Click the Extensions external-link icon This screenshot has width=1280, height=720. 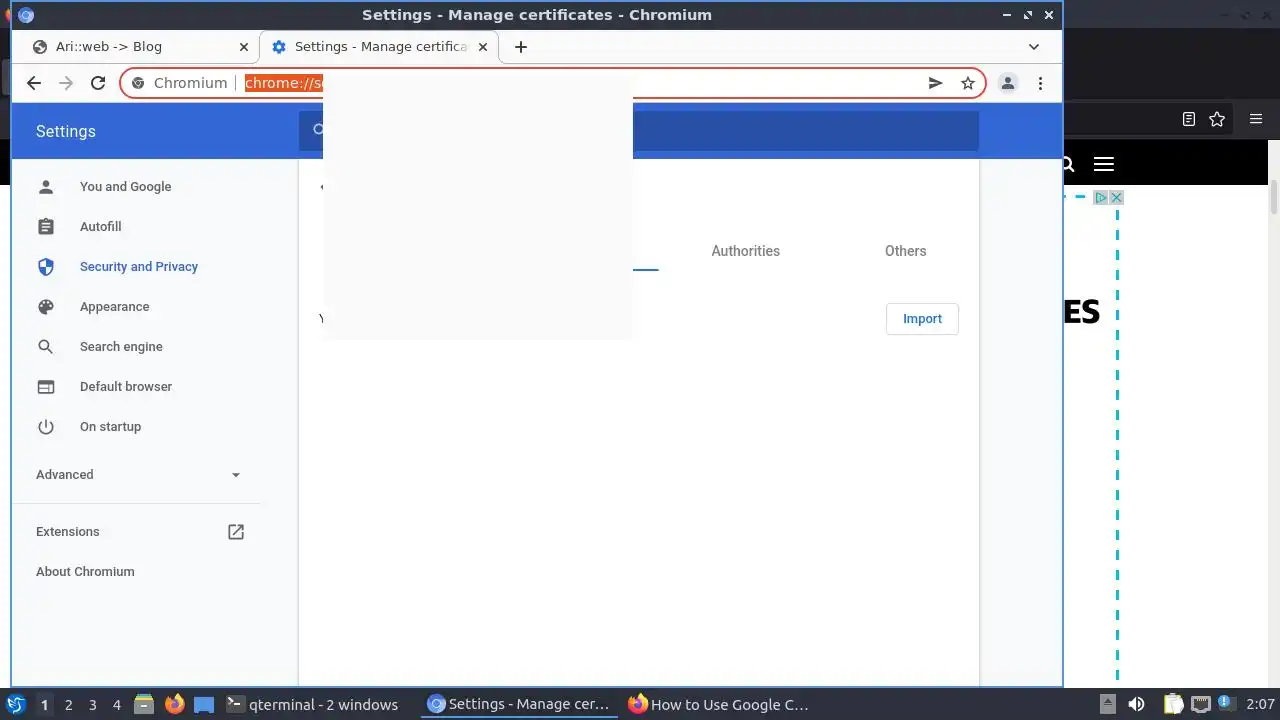click(x=236, y=532)
